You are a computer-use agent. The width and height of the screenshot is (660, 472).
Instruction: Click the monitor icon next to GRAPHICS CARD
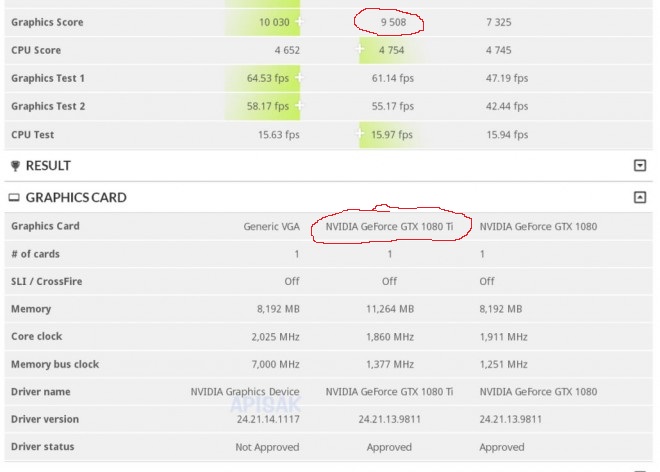15,198
